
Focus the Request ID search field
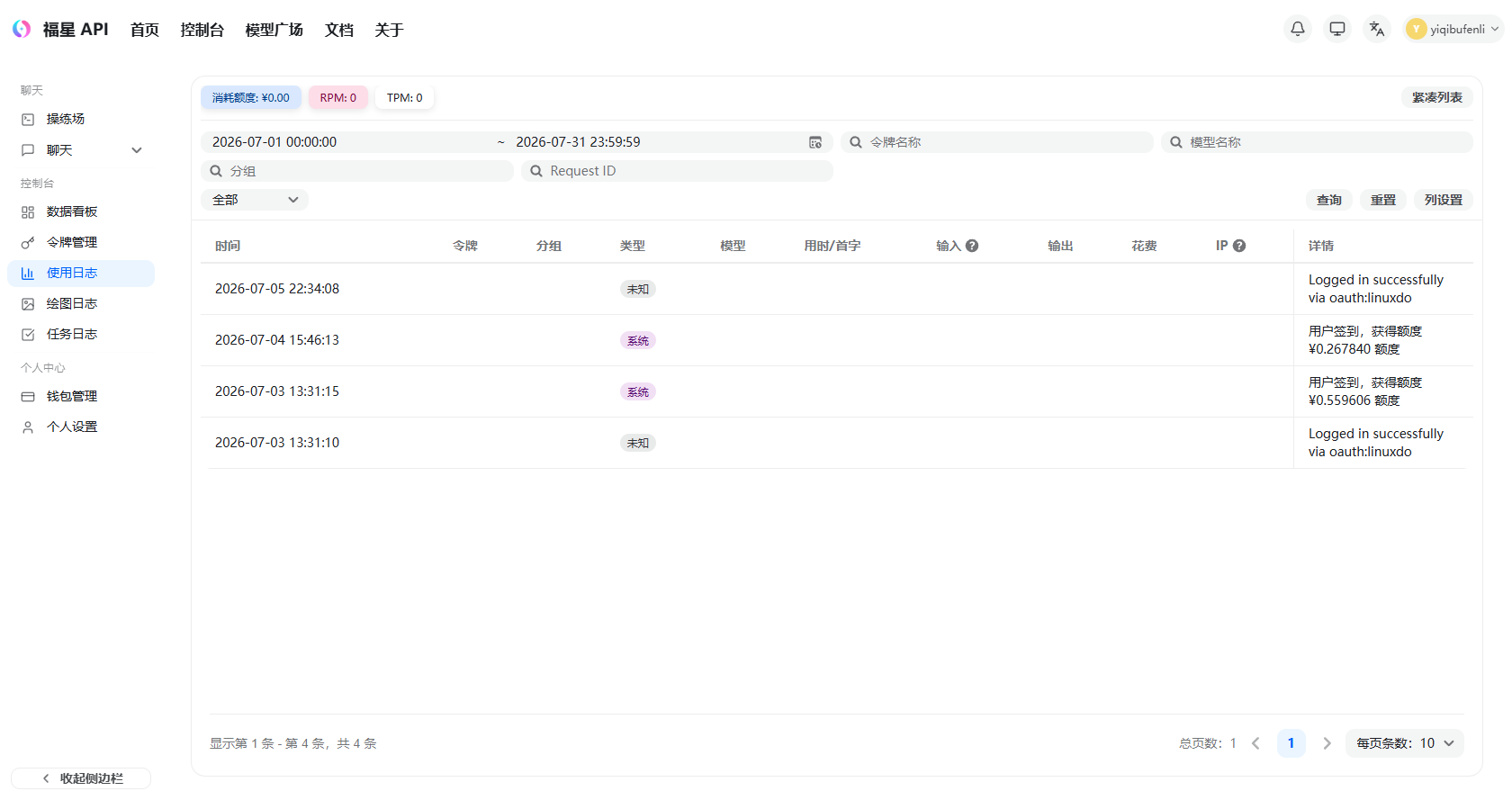[x=678, y=171]
